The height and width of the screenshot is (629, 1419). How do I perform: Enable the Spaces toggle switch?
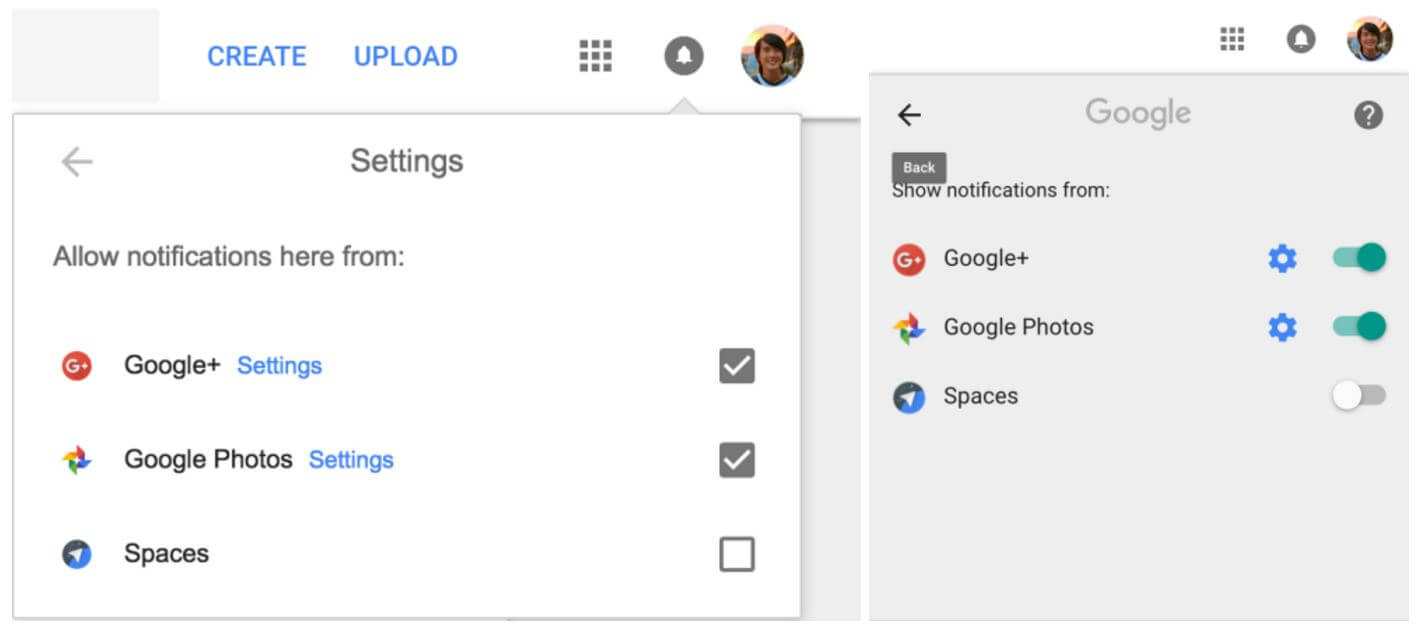click(x=1359, y=396)
